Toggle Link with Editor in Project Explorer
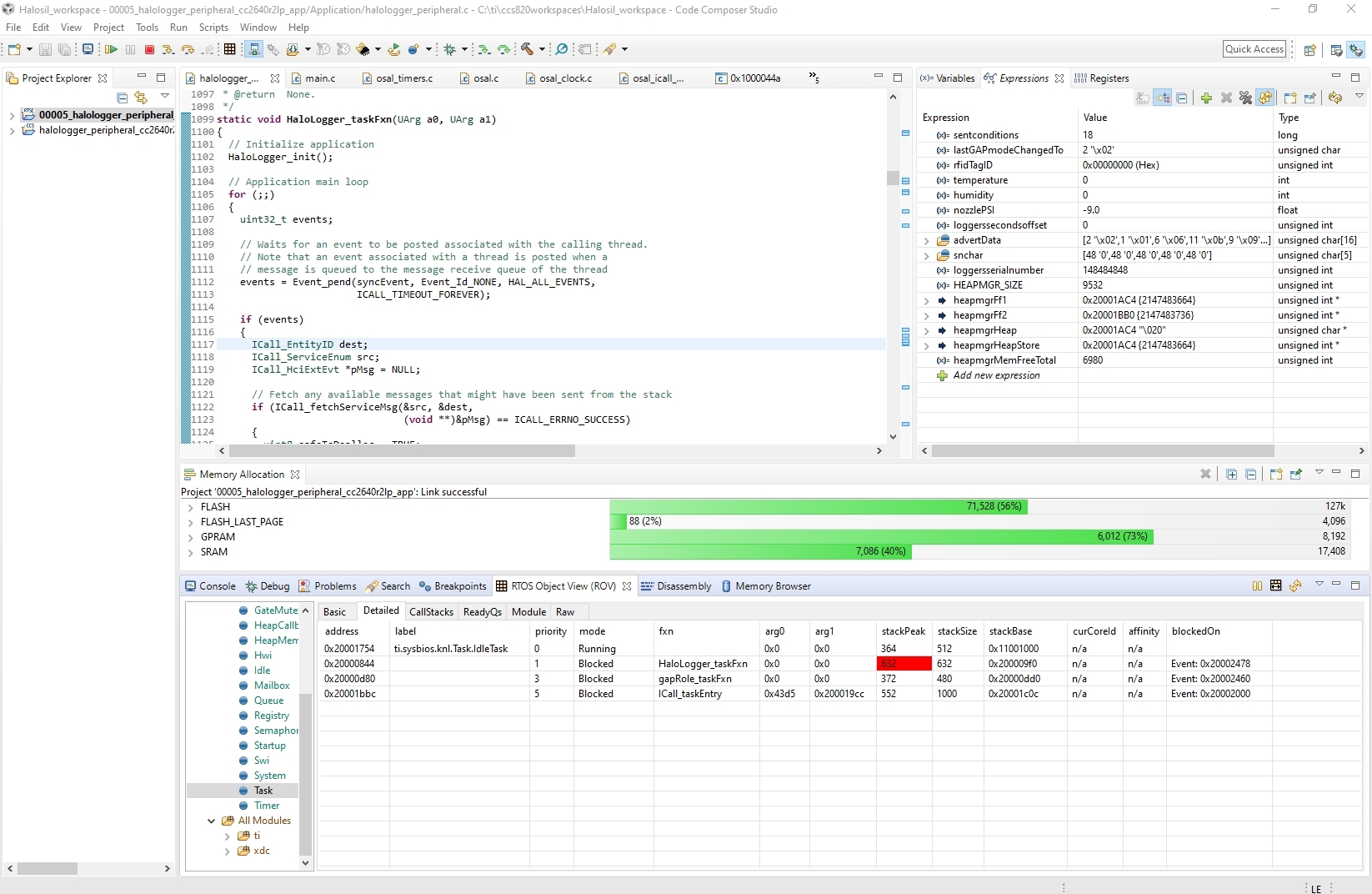 click(x=141, y=98)
